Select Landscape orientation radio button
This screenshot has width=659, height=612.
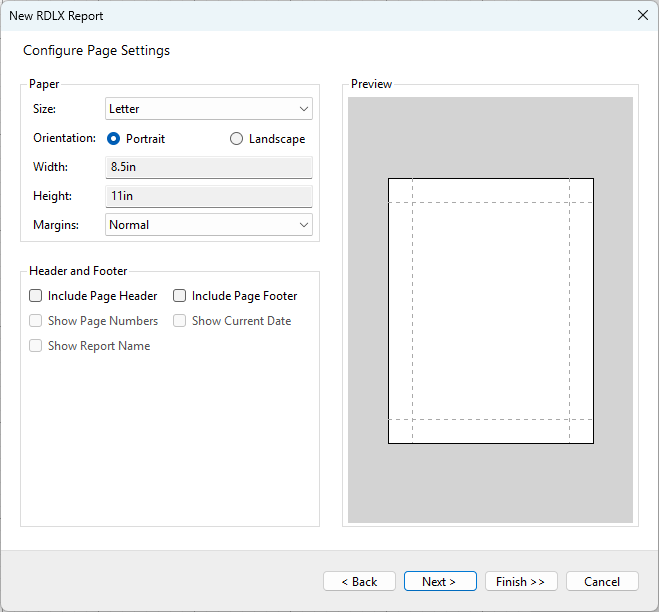click(x=236, y=139)
